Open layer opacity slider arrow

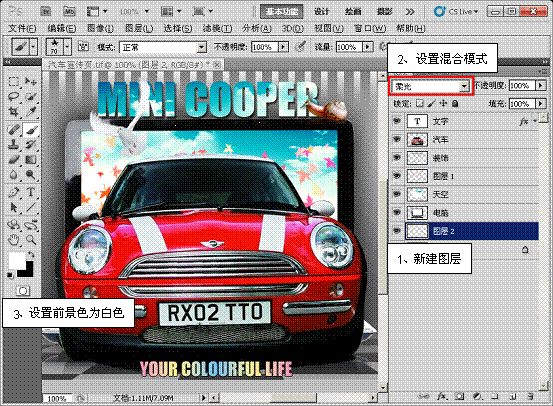pos(541,85)
